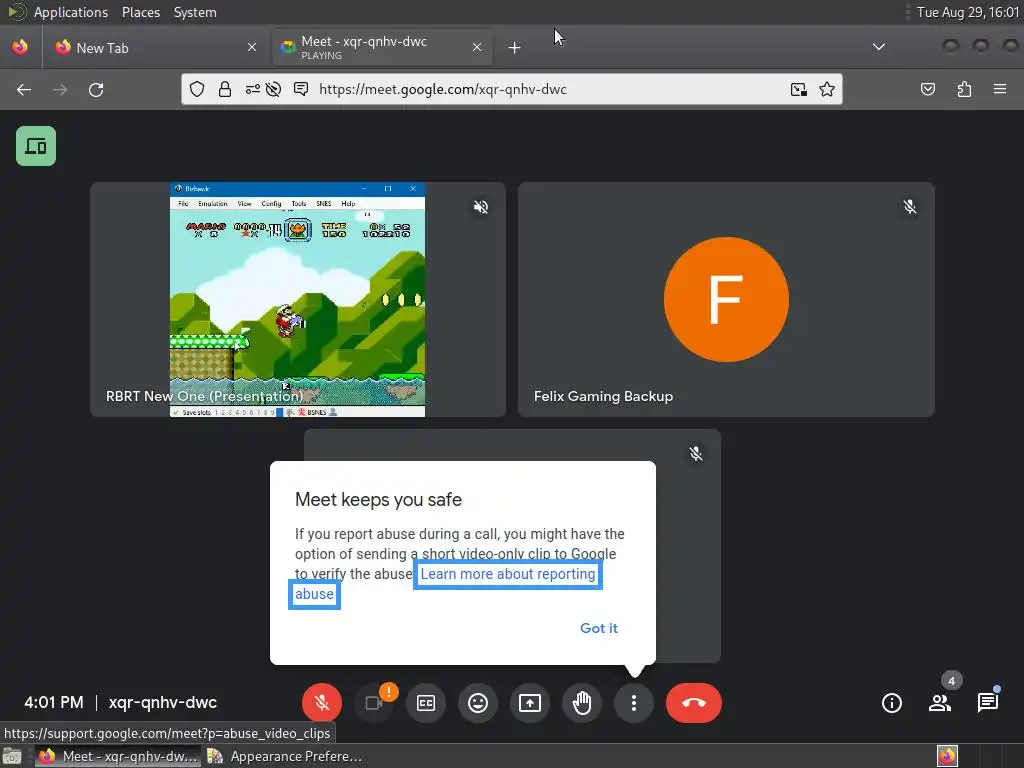
Task: Leave the call with red hang-up button
Action: point(694,703)
